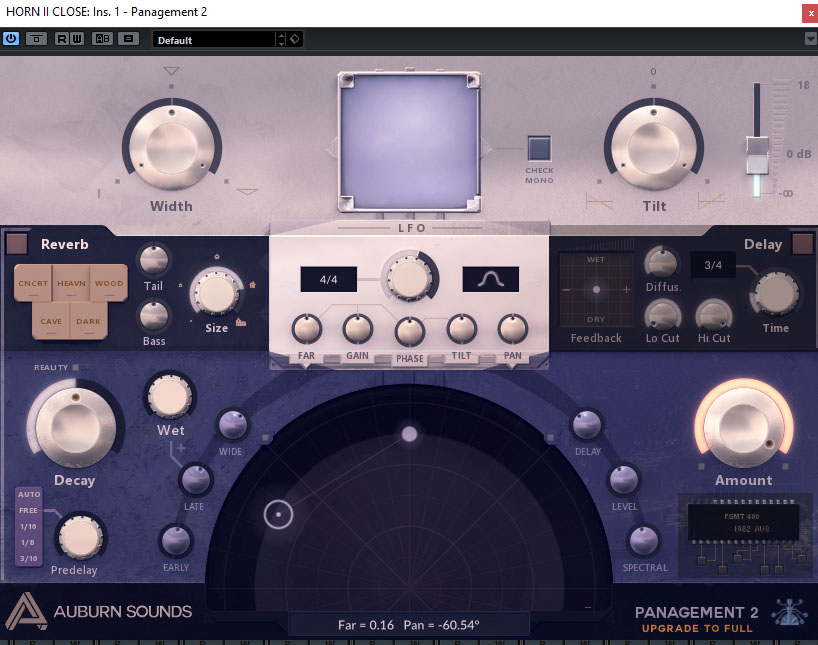This screenshot has height=645, width=818.
Task: Enable Read automation (R) button
Action: (62, 39)
